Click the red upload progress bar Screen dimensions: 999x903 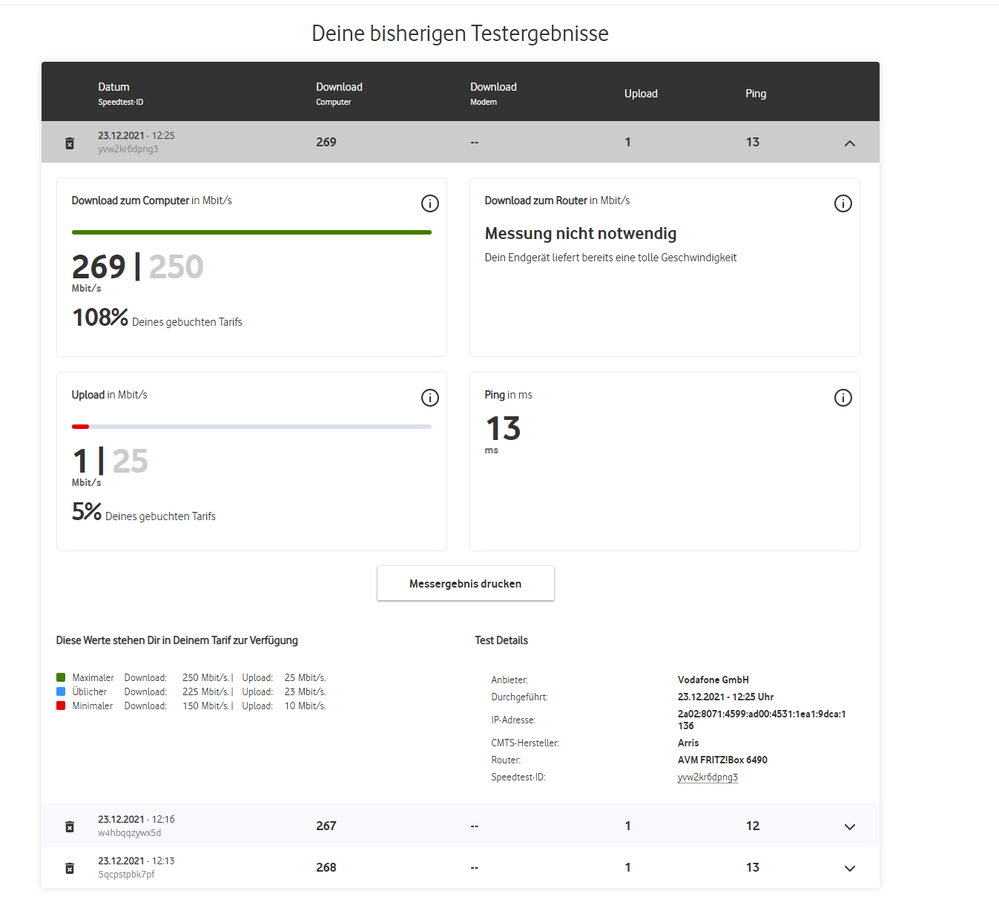tap(80, 426)
